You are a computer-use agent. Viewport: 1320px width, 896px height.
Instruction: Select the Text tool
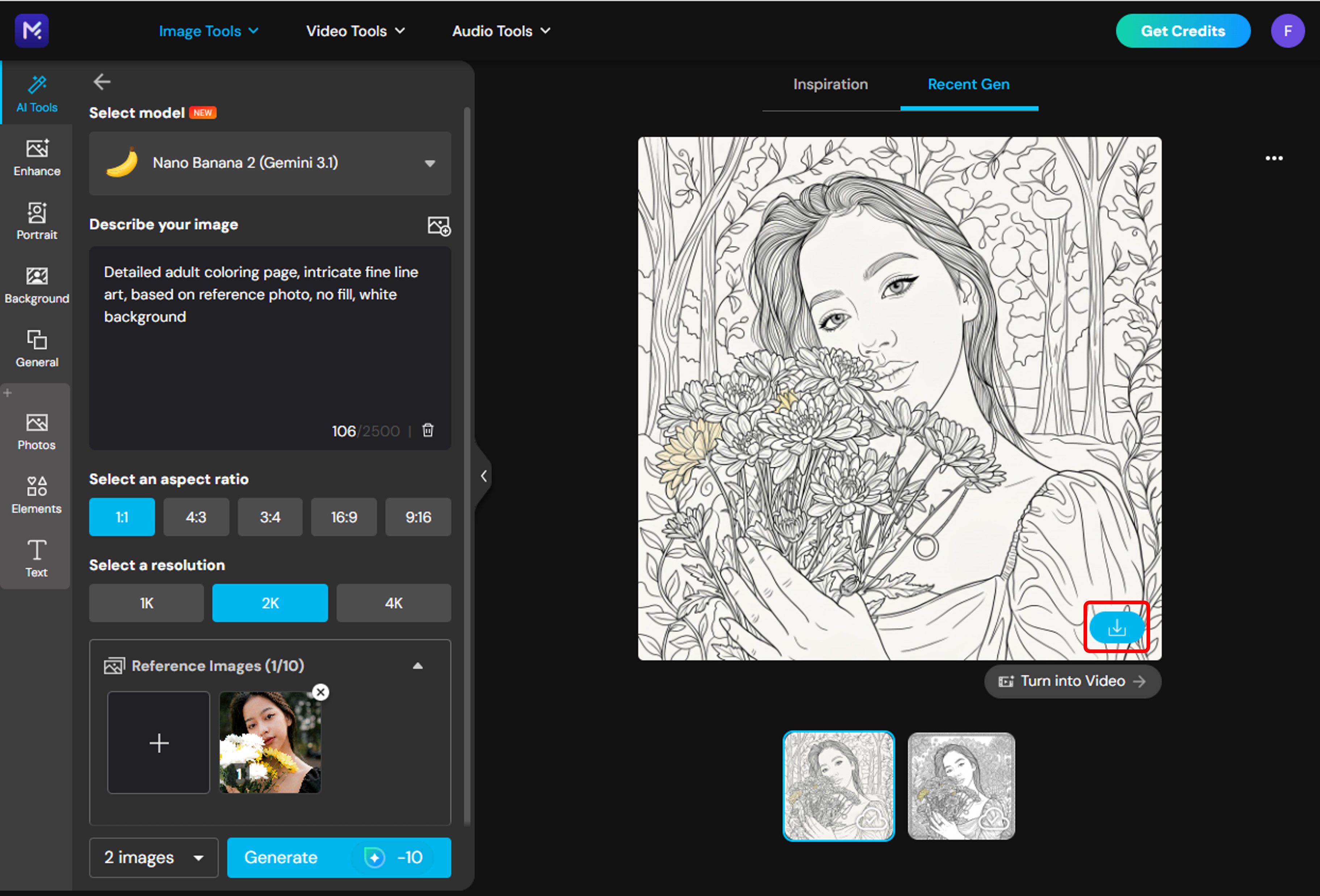36,558
